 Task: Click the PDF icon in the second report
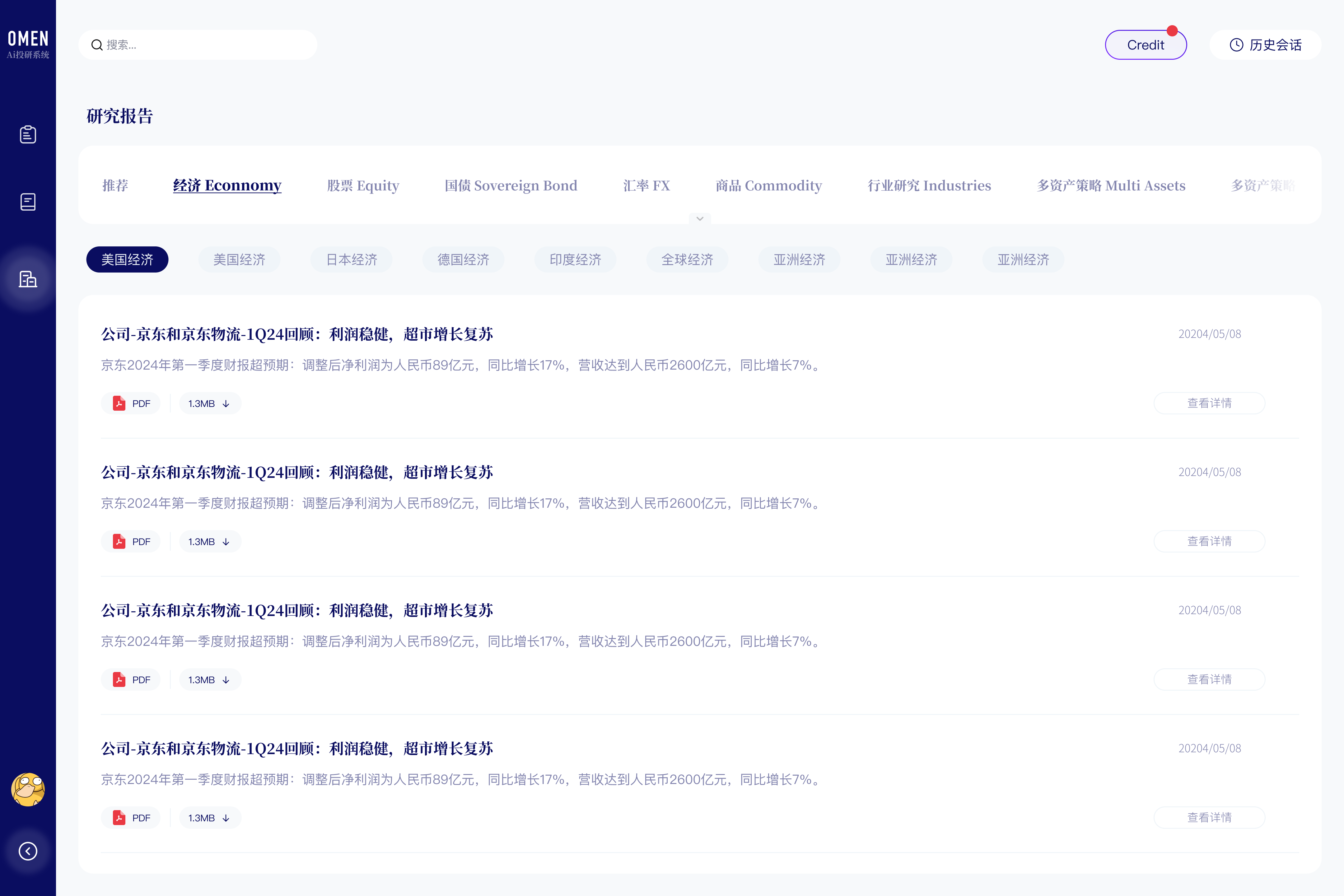[119, 542]
